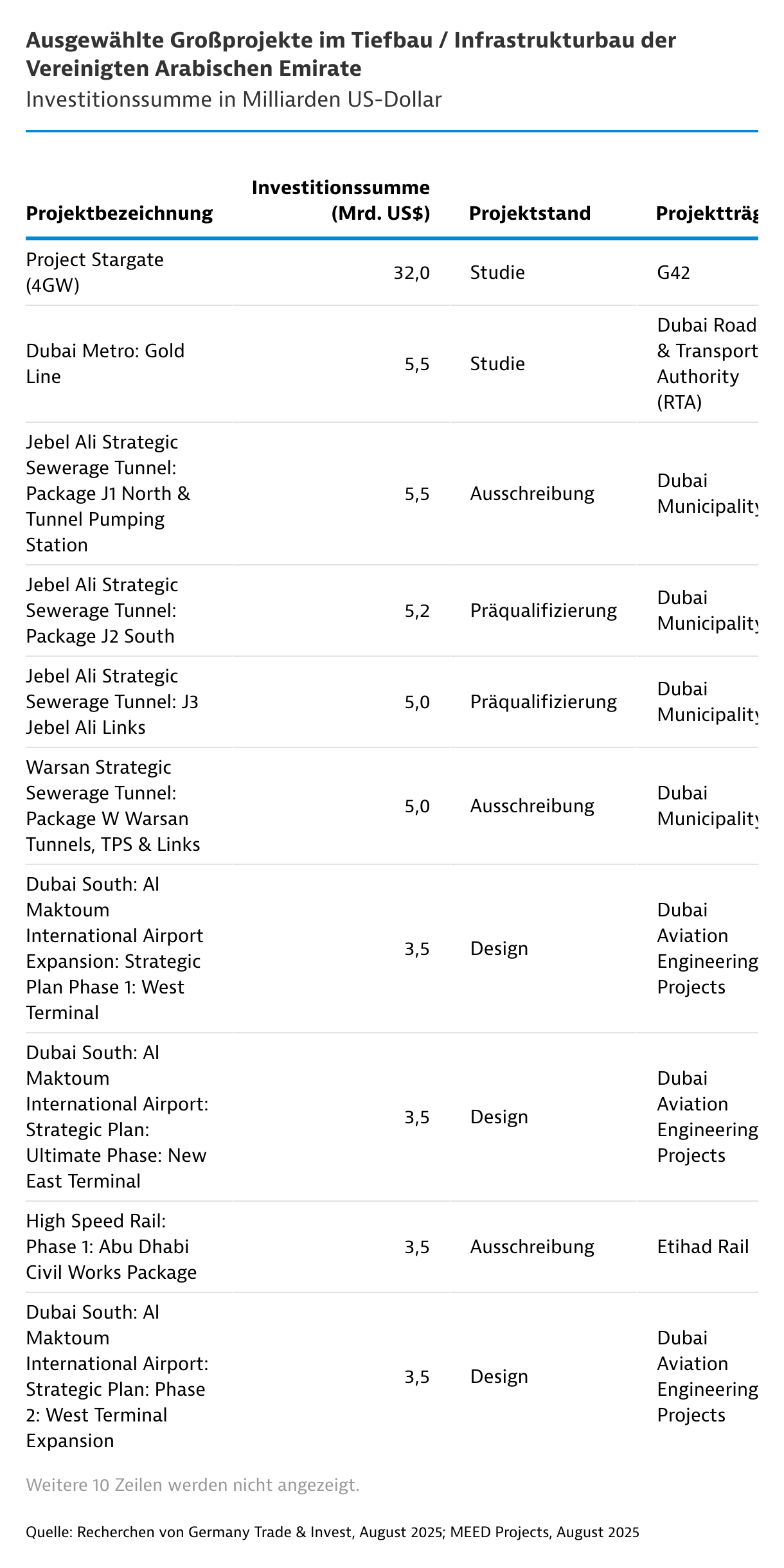
Task: Click the Dubai Metro: Gold Line entry
Action: (105, 364)
